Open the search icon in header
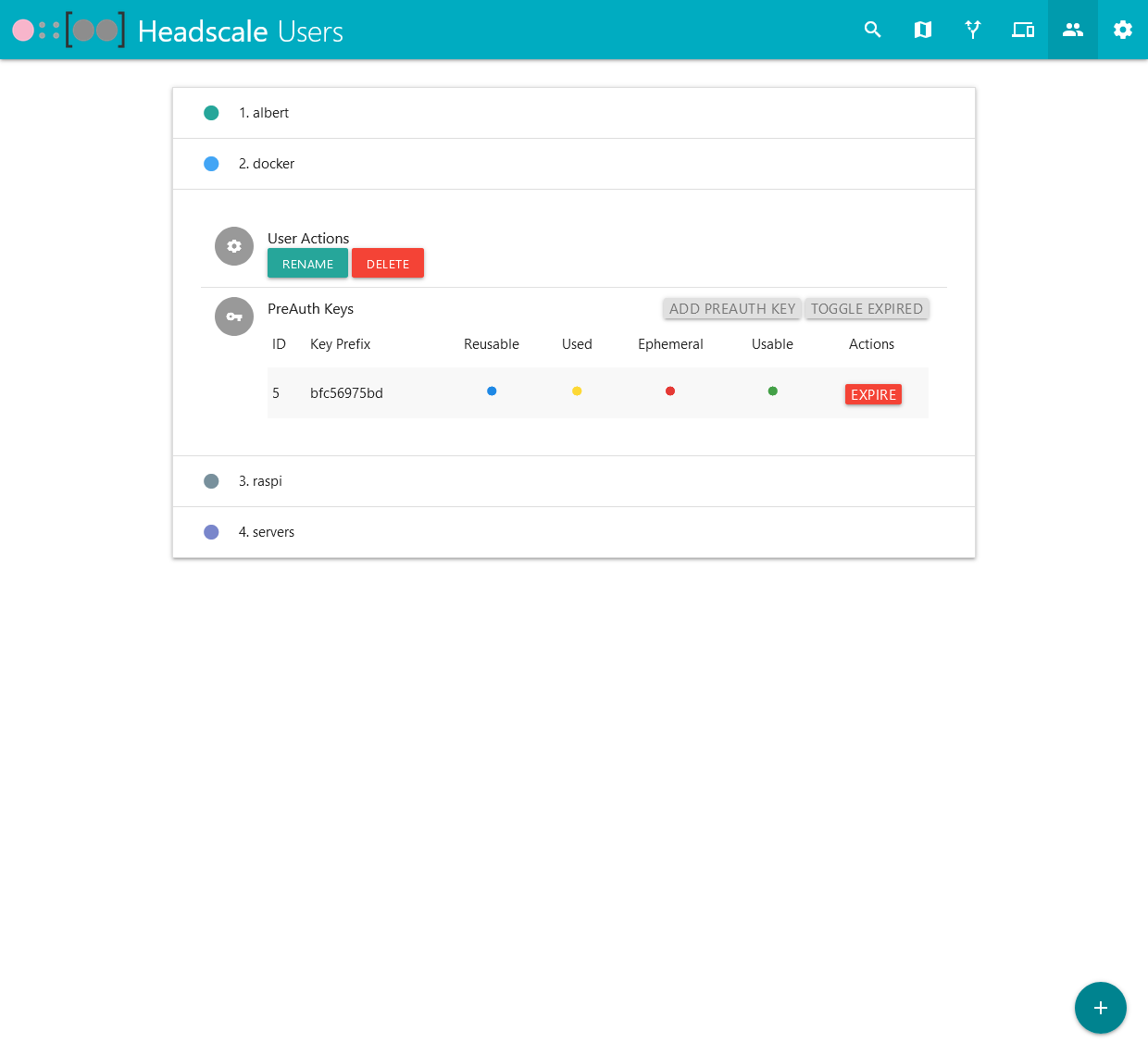 tap(872, 30)
